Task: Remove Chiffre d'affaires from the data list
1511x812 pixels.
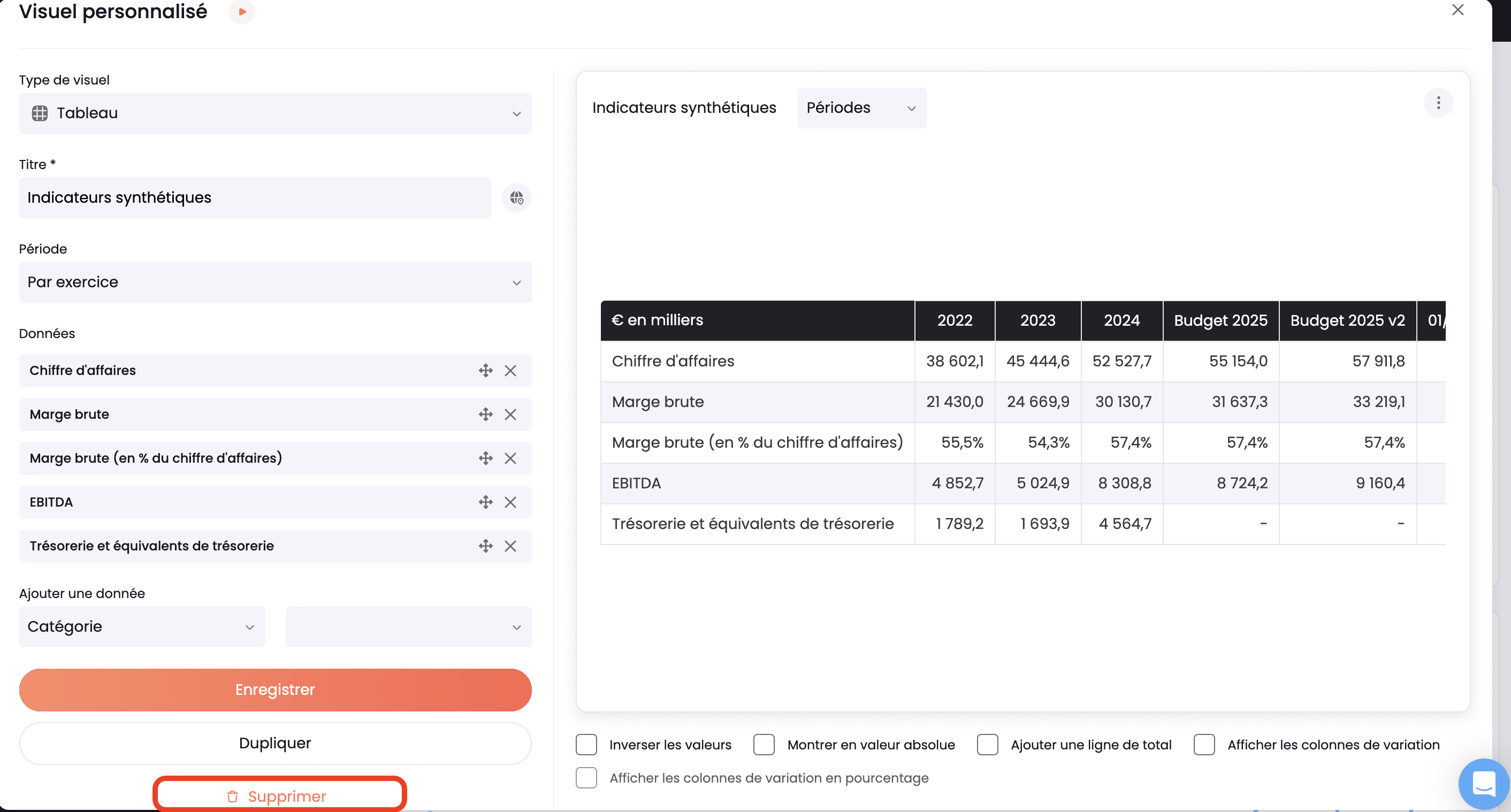Action: point(510,371)
